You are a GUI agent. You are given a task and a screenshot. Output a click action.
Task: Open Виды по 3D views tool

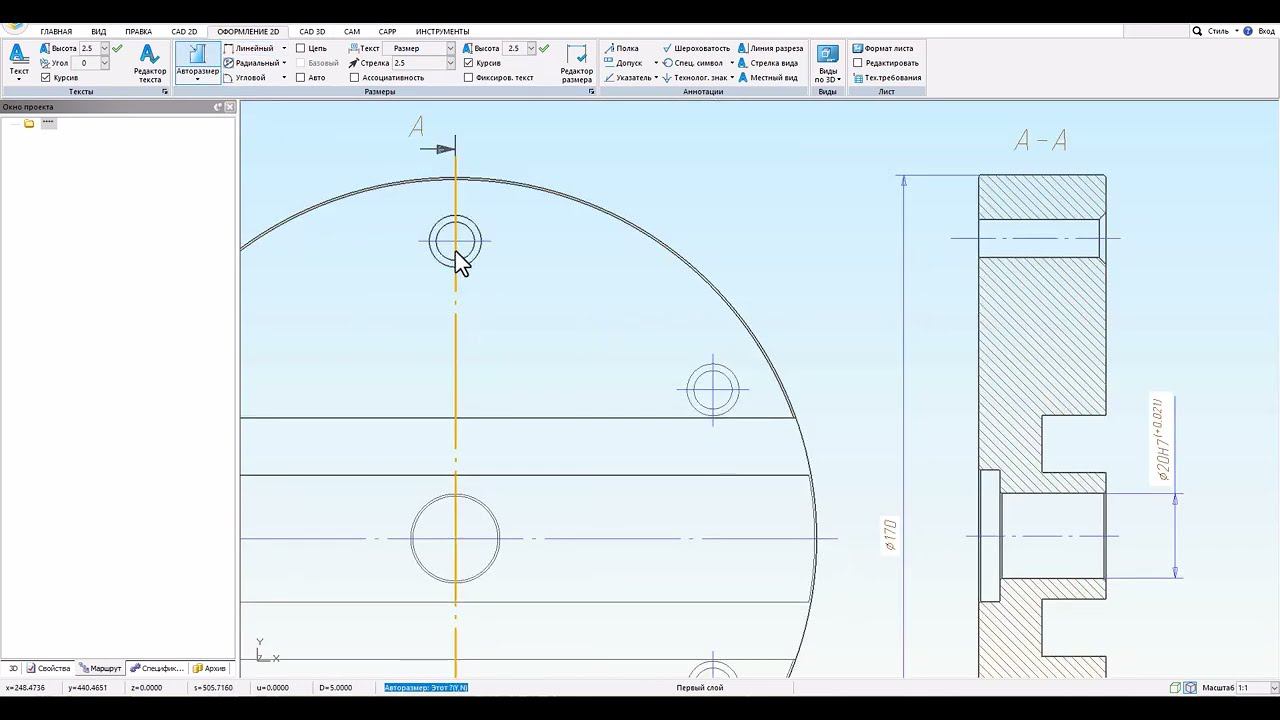pos(828,63)
